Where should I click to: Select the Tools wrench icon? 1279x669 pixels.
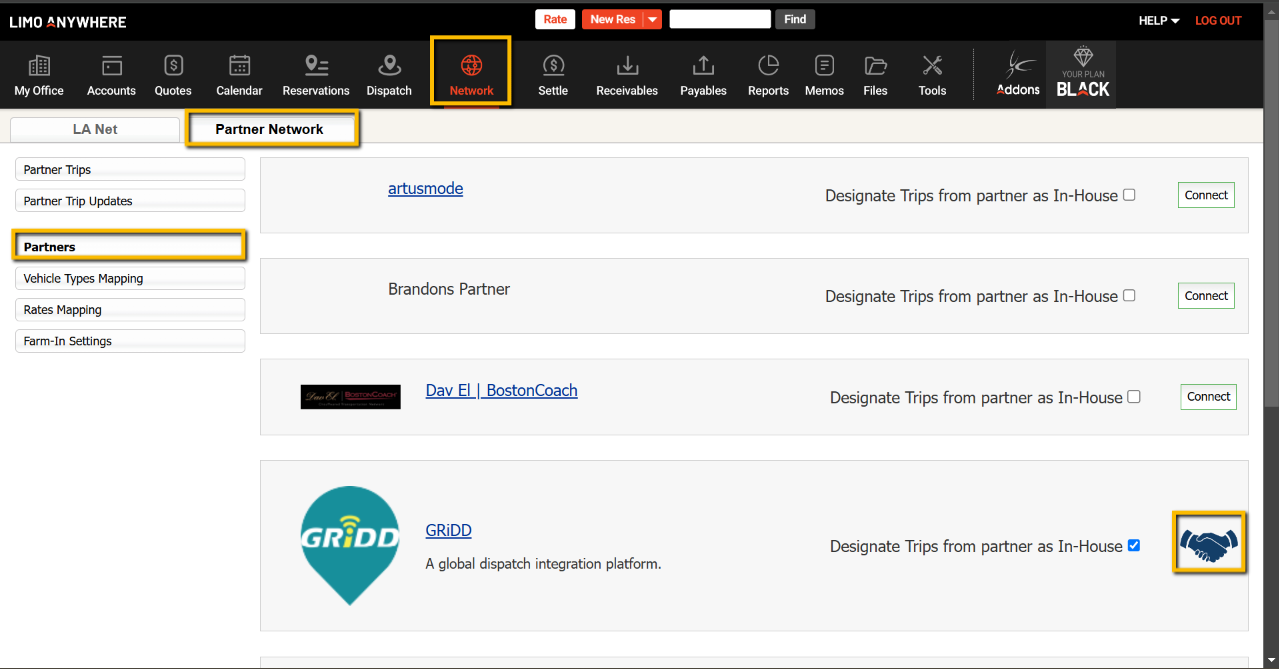pyautogui.click(x=932, y=67)
